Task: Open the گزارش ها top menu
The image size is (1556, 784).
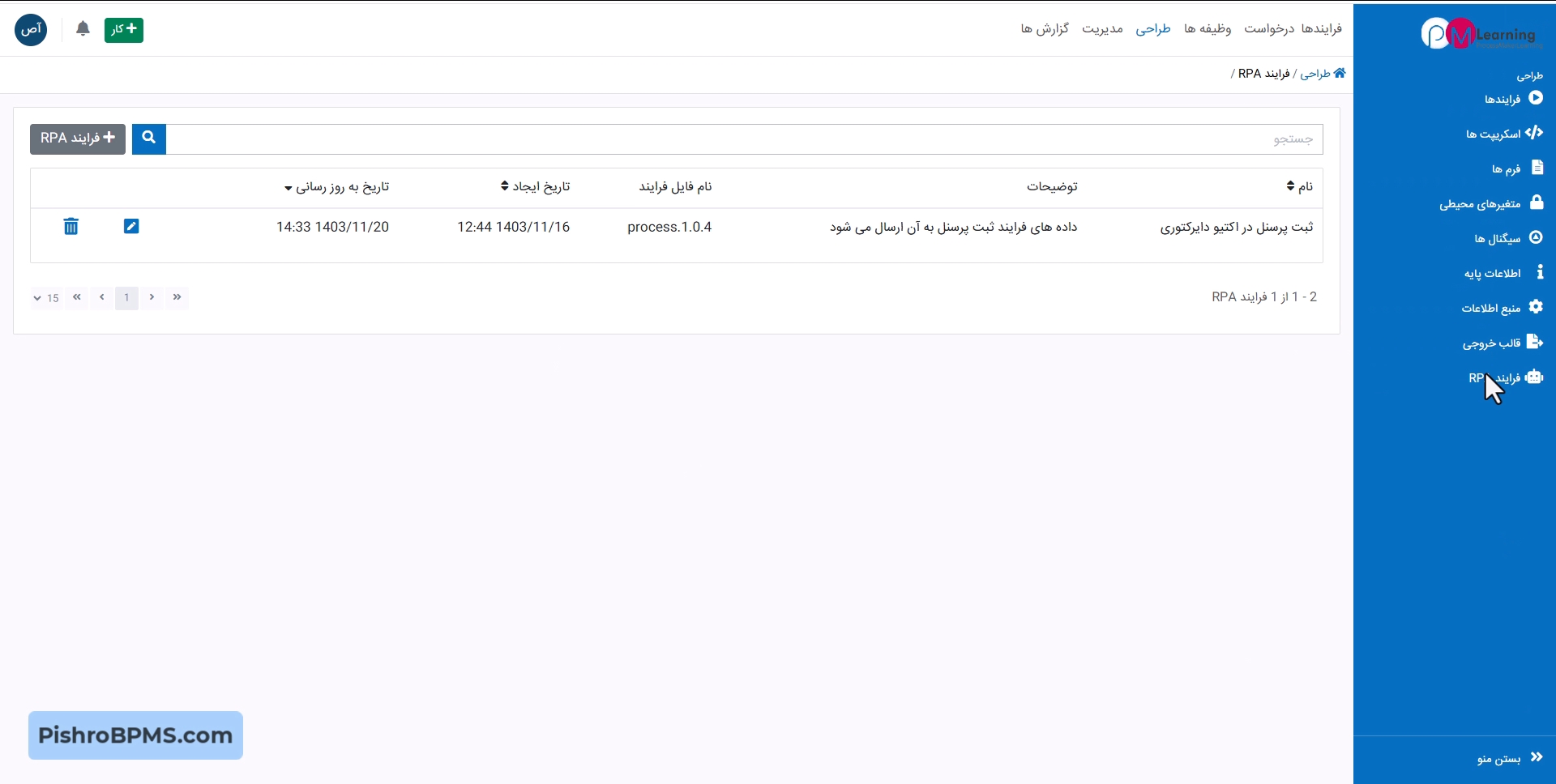Action: [x=1045, y=29]
